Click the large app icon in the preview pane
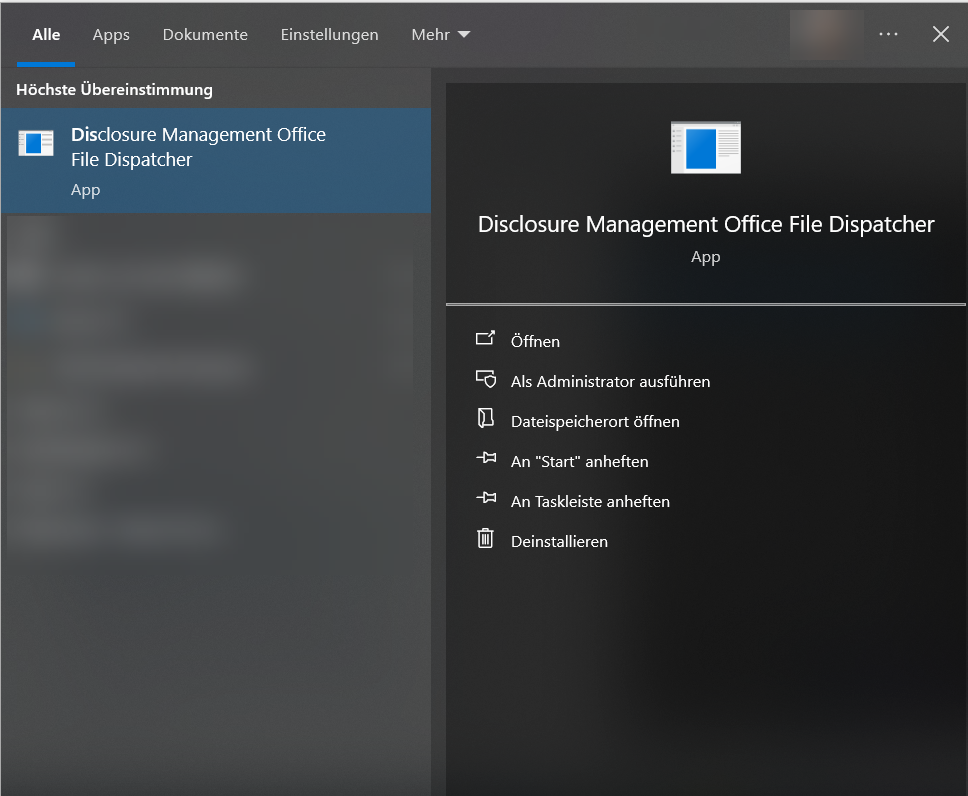This screenshot has width=968, height=796. coord(705,147)
